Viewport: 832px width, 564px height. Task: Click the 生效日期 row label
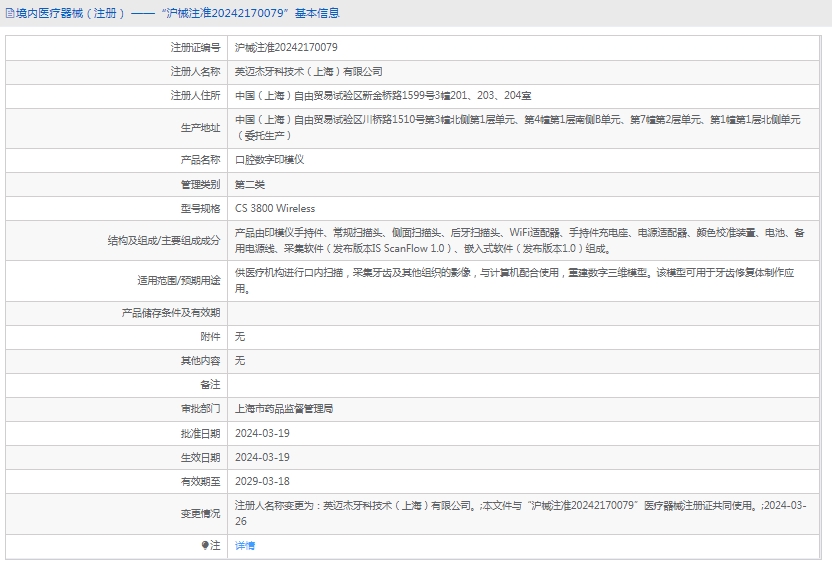click(200, 457)
